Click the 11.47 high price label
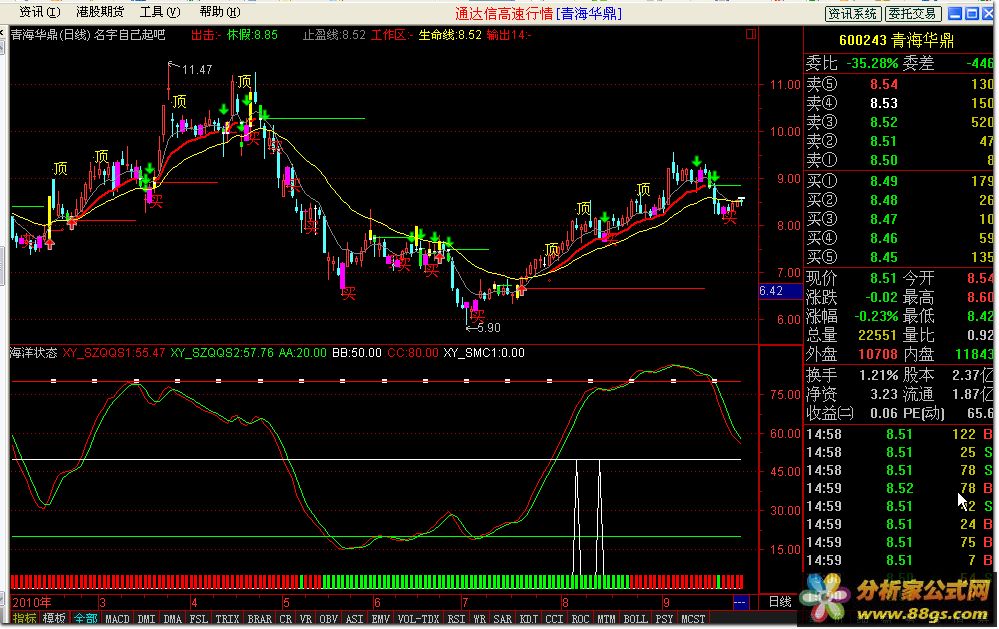The width and height of the screenshot is (999, 629). 197,69
